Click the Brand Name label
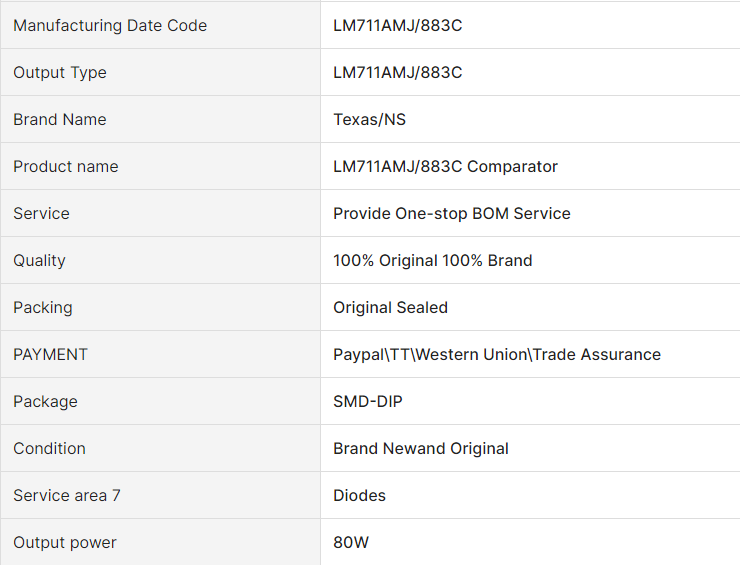Image resolution: width=740 pixels, height=565 pixels. [60, 120]
